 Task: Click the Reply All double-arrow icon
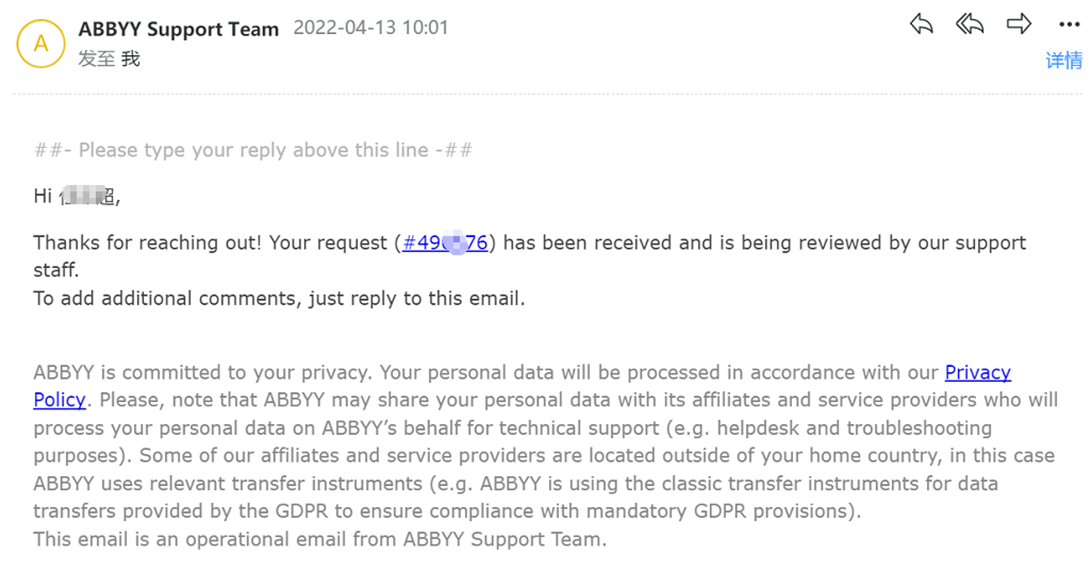(969, 25)
